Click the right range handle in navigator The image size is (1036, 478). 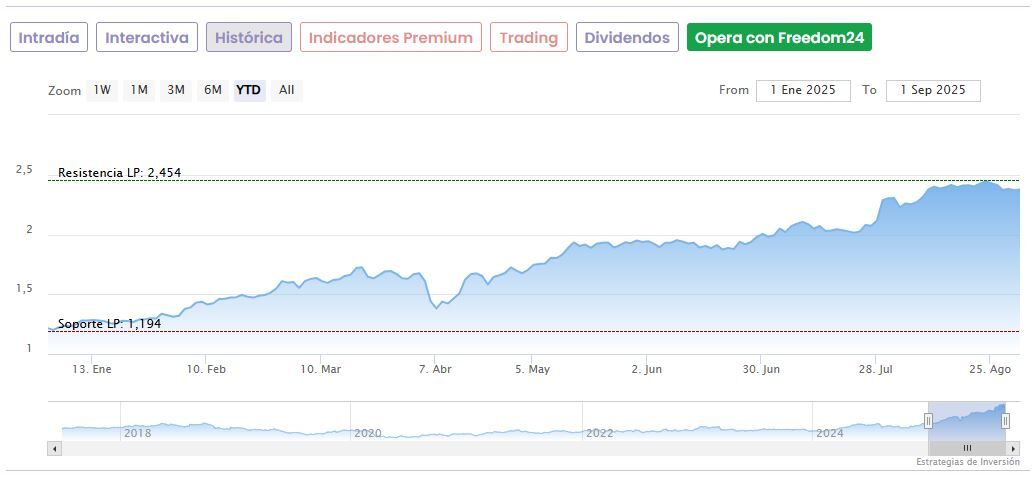1006,421
